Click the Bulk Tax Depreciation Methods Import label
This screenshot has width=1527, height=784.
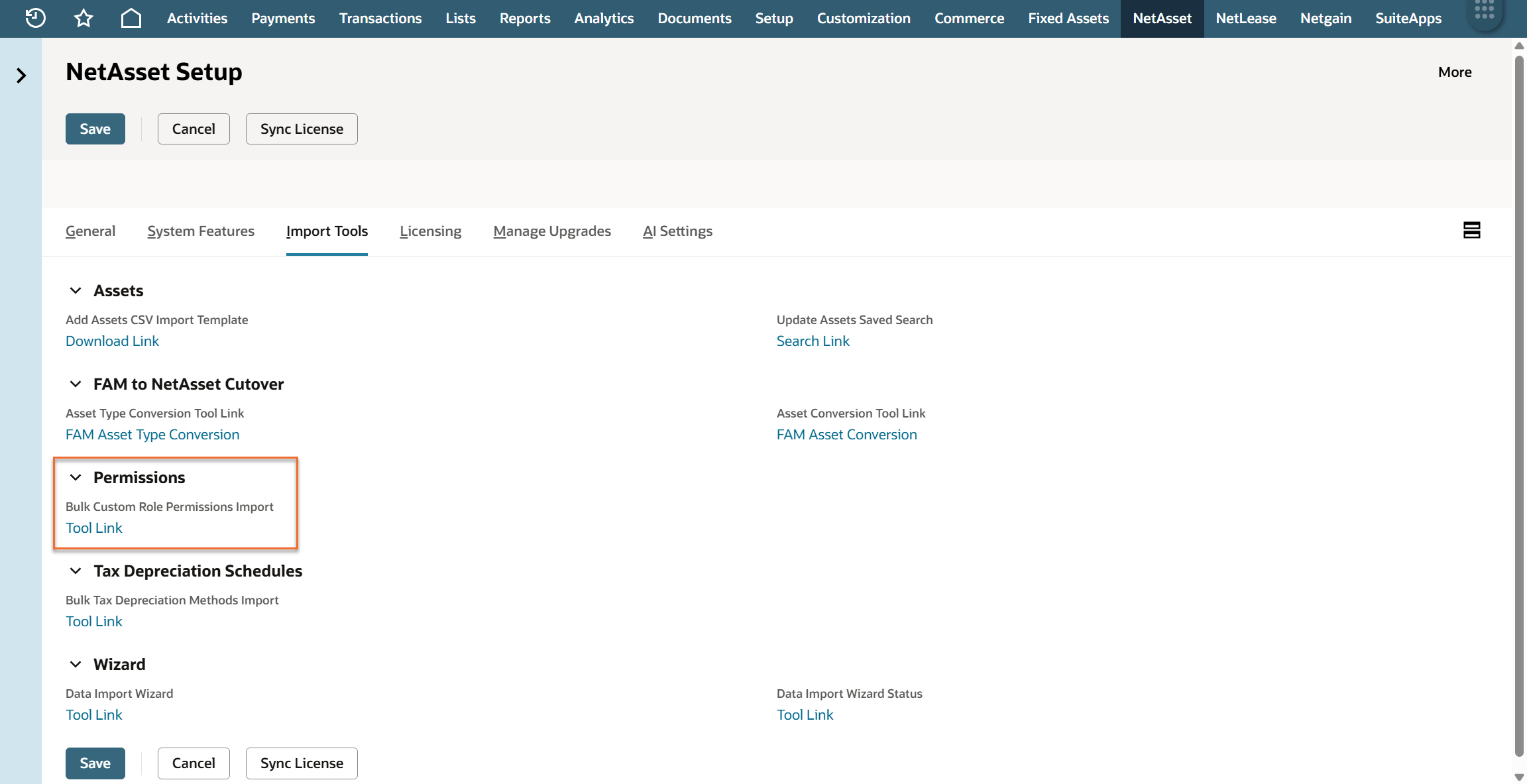coord(172,600)
